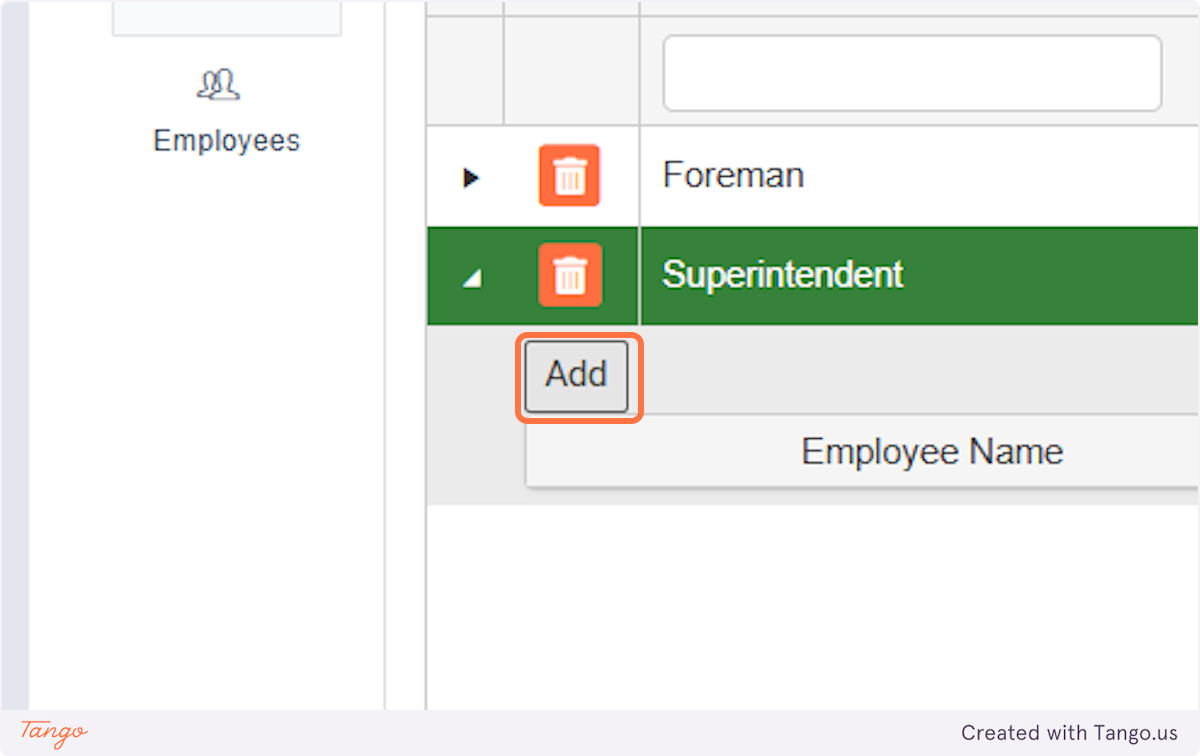Screen dimensions: 1200x756
Task: Click the Tango logo in footer
Action: pos(53,732)
